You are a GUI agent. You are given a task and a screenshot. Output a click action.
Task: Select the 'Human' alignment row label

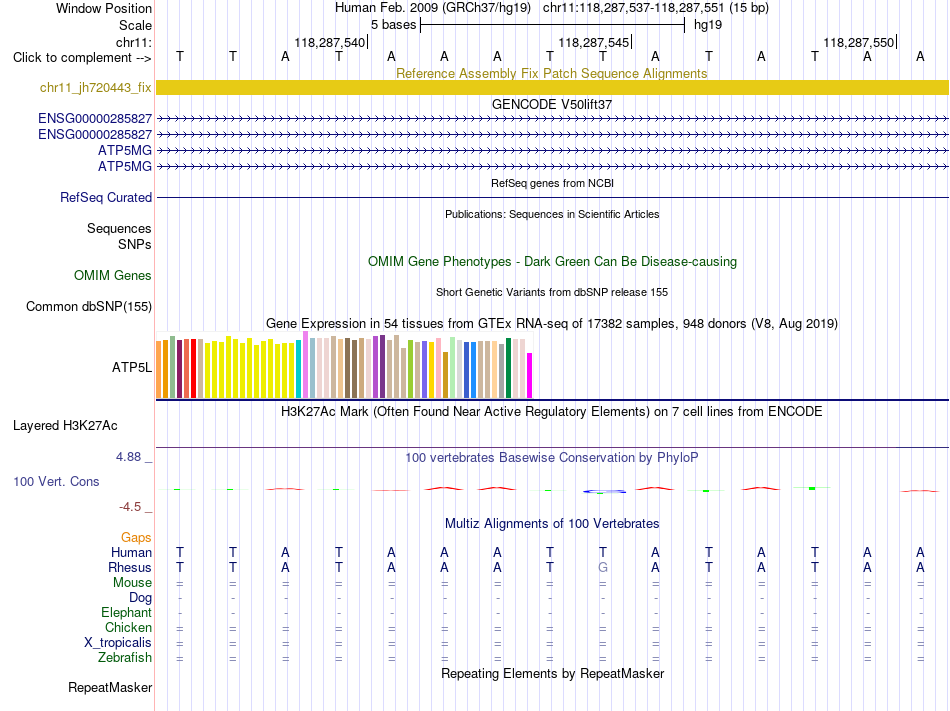point(131,552)
